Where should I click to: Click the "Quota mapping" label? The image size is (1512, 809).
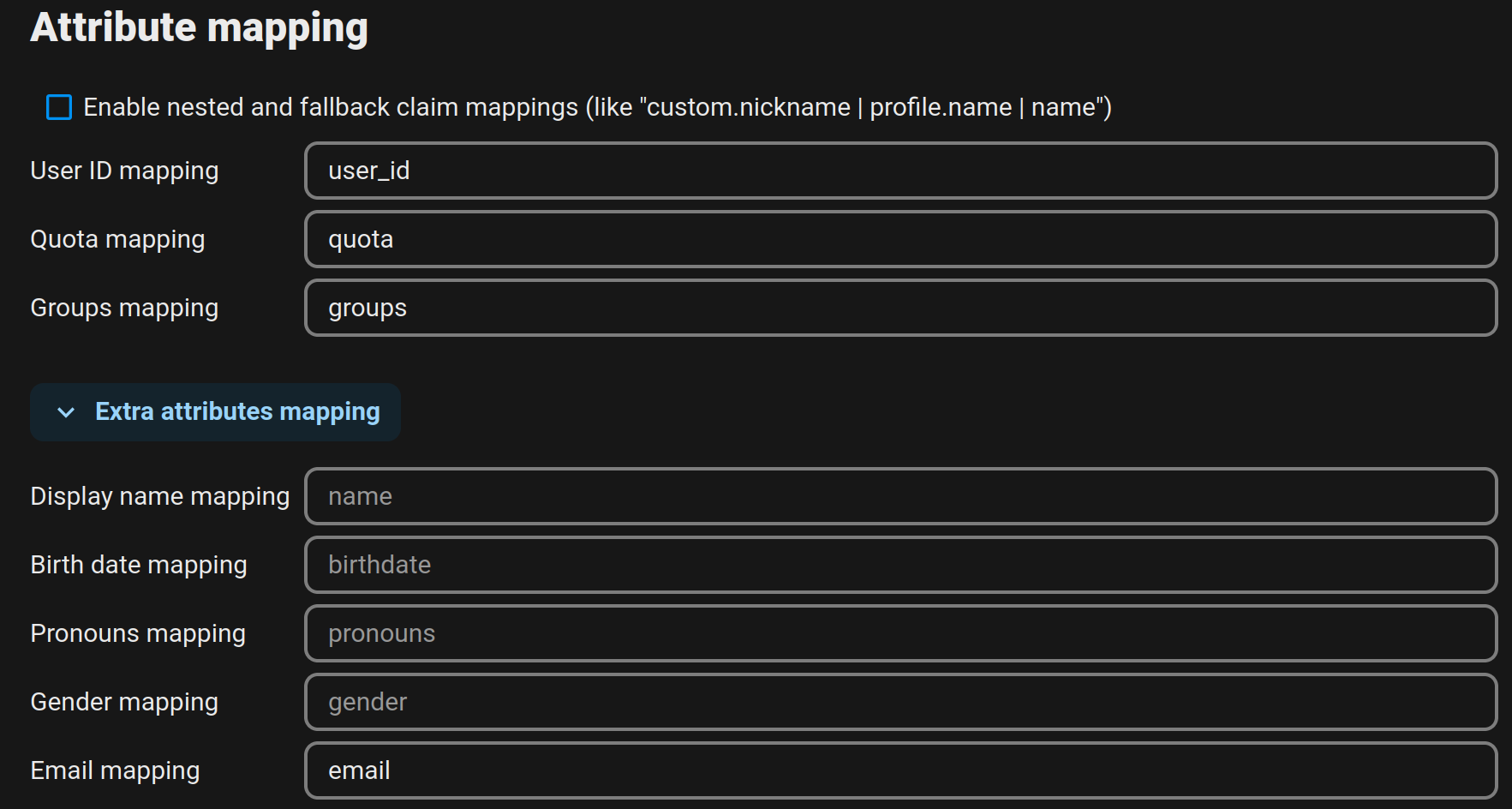click(x=117, y=239)
